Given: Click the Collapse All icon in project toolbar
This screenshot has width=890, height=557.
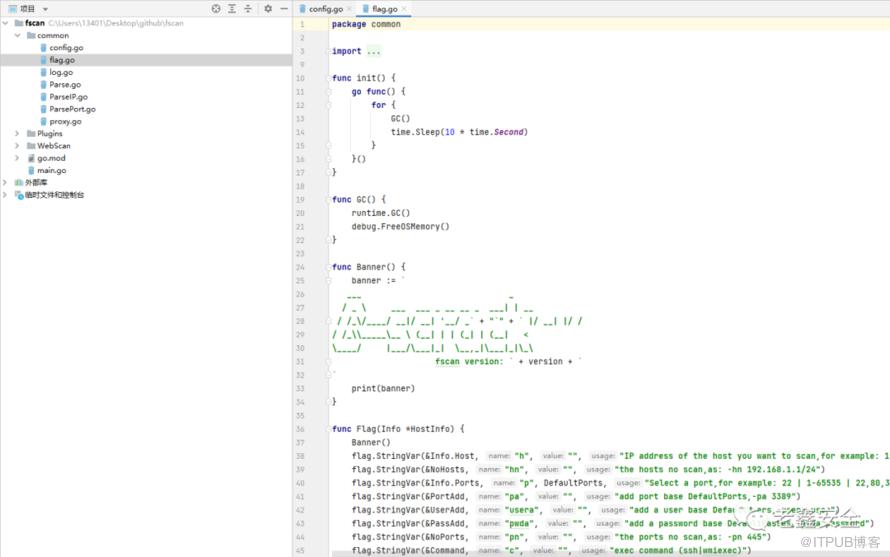Looking at the screenshot, I should click(x=248, y=8).
